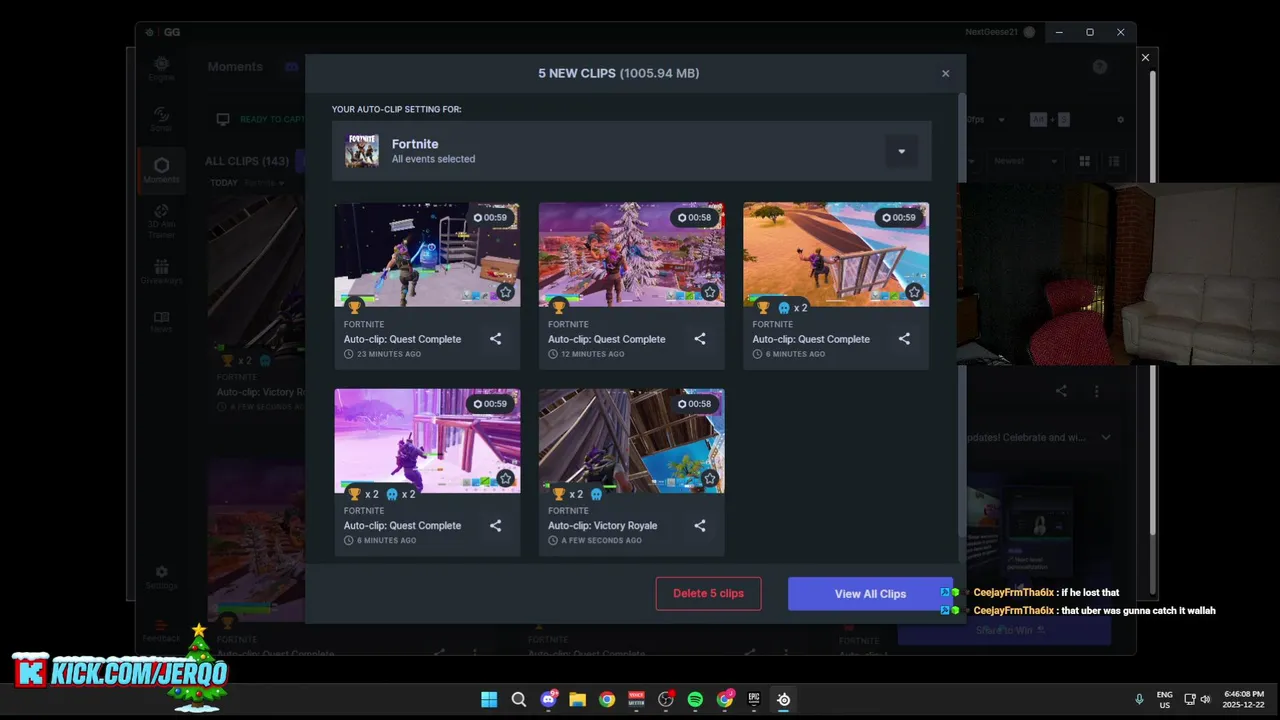Star the 00:59 clip with trophy and x2 ghost
1280x720 pixels.
pos(914,292)
